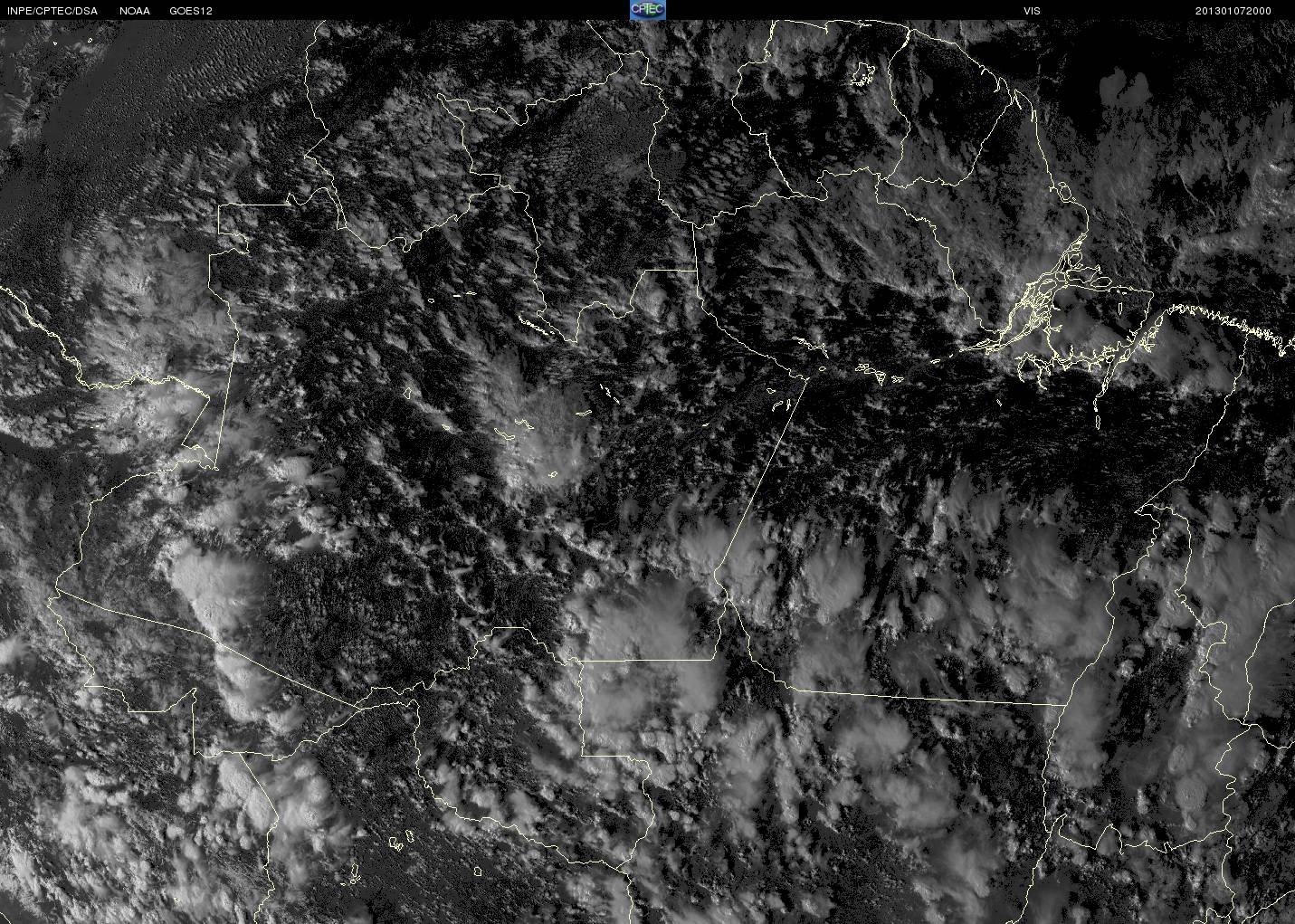Click the 201301072000 timestamp

click(x=1233, y=11)
